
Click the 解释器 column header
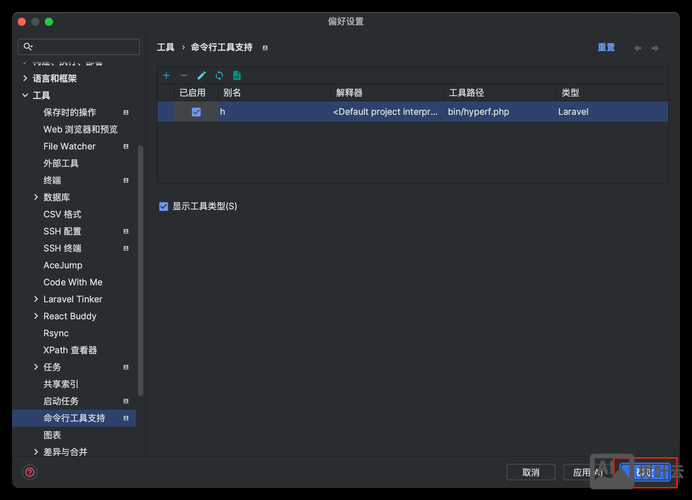point(387,93)
